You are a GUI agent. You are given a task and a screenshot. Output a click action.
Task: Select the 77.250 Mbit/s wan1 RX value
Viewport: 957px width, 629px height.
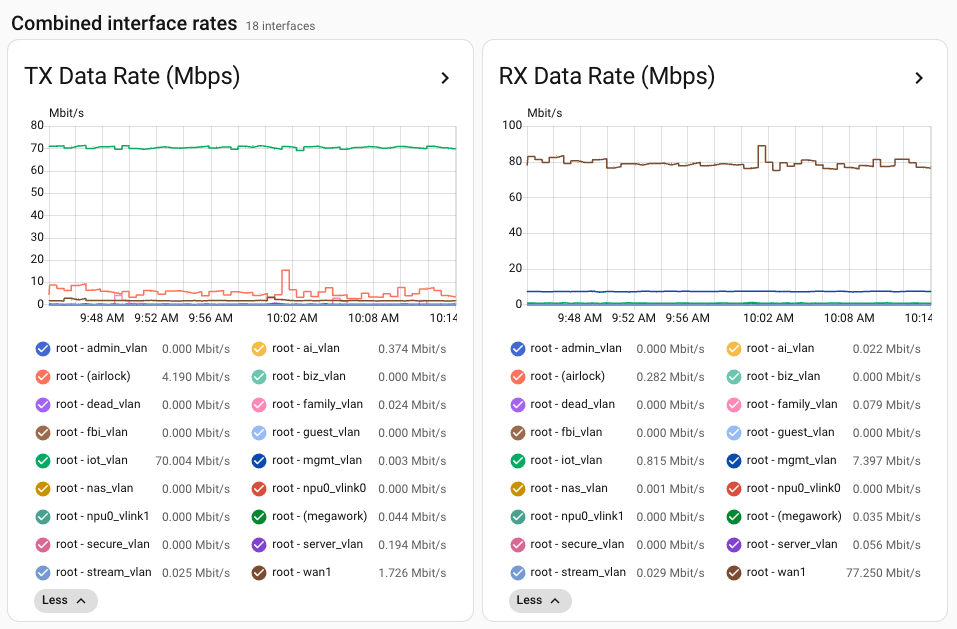tap(883, 573)
